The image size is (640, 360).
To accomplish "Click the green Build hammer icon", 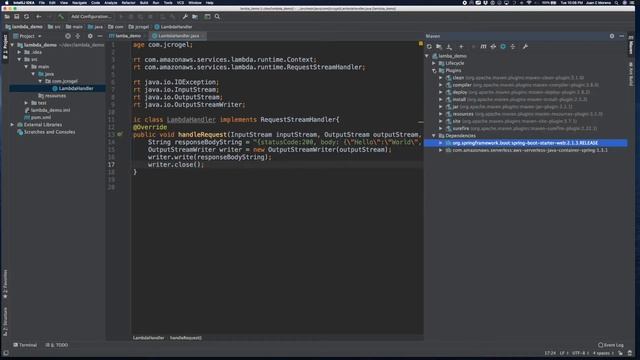I will 61,17.
